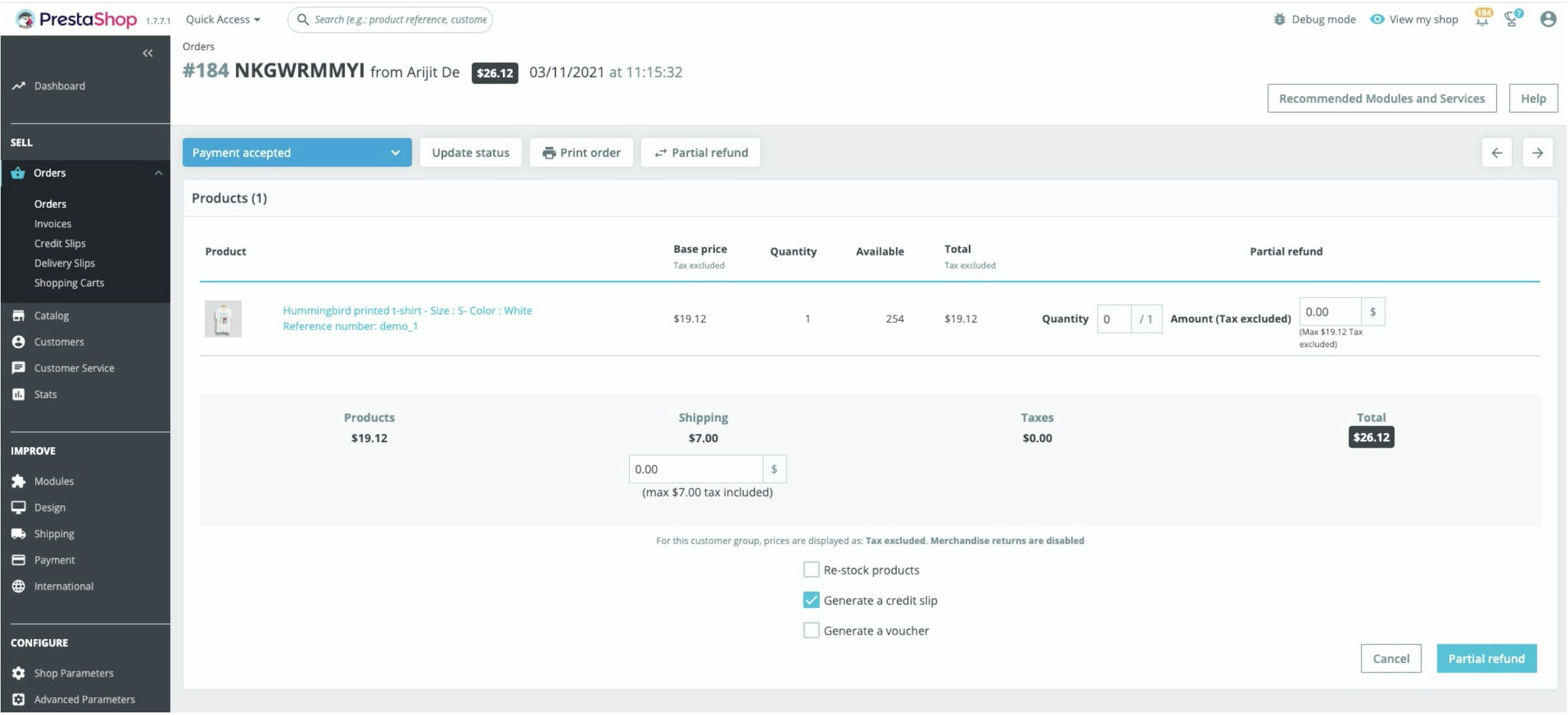Go to next order arrow

[x=1537, y=153]
